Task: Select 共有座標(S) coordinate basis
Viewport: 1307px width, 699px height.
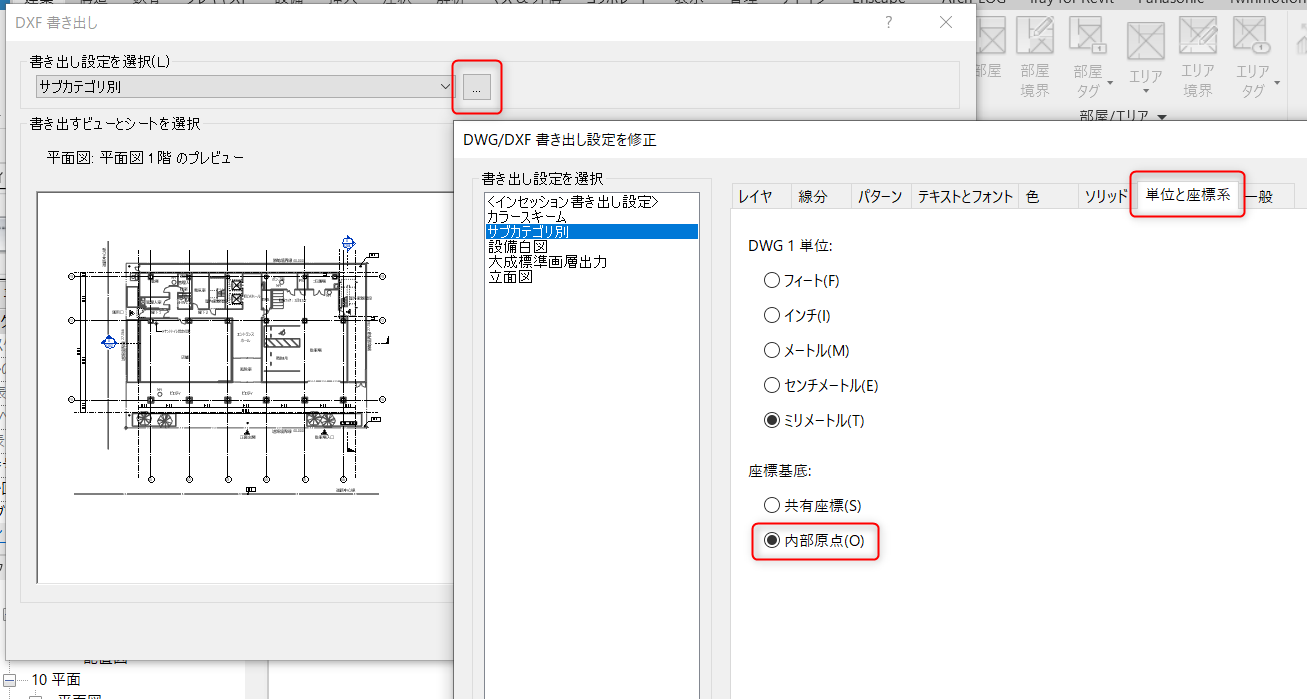Action: pyautogui.click(x=771, y=506)
